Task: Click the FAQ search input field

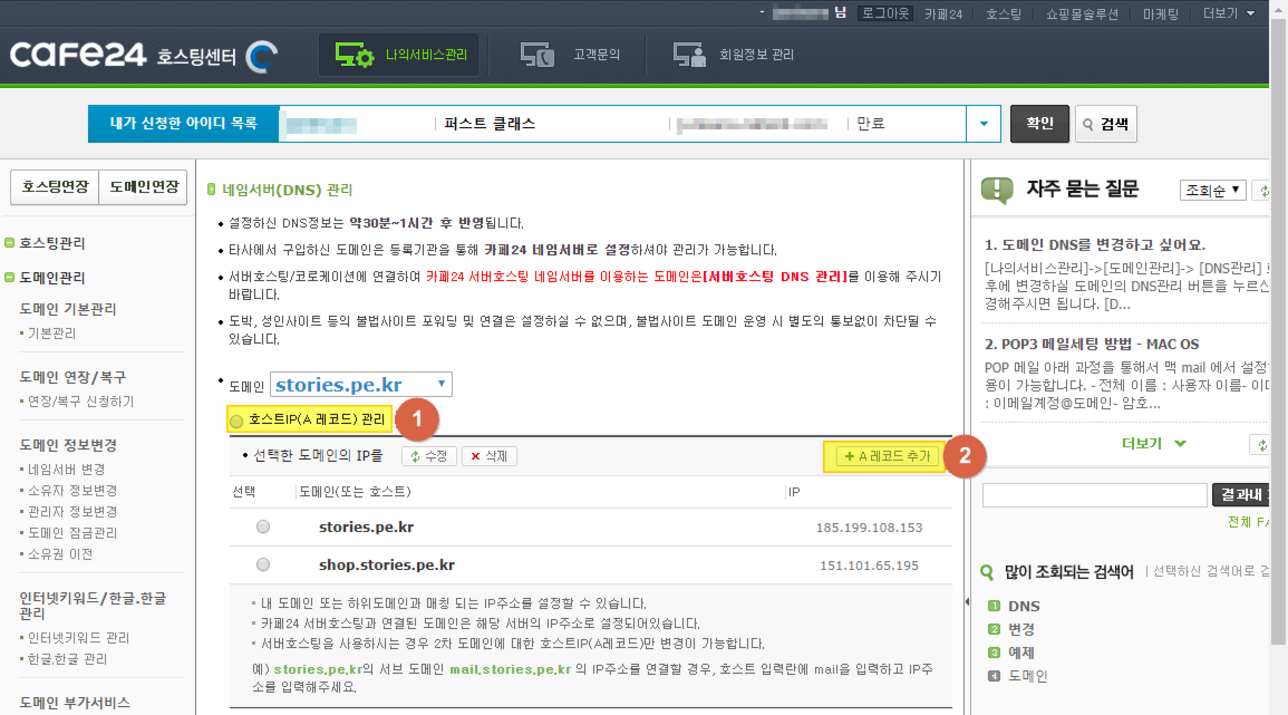Action: click(1094, 494)
